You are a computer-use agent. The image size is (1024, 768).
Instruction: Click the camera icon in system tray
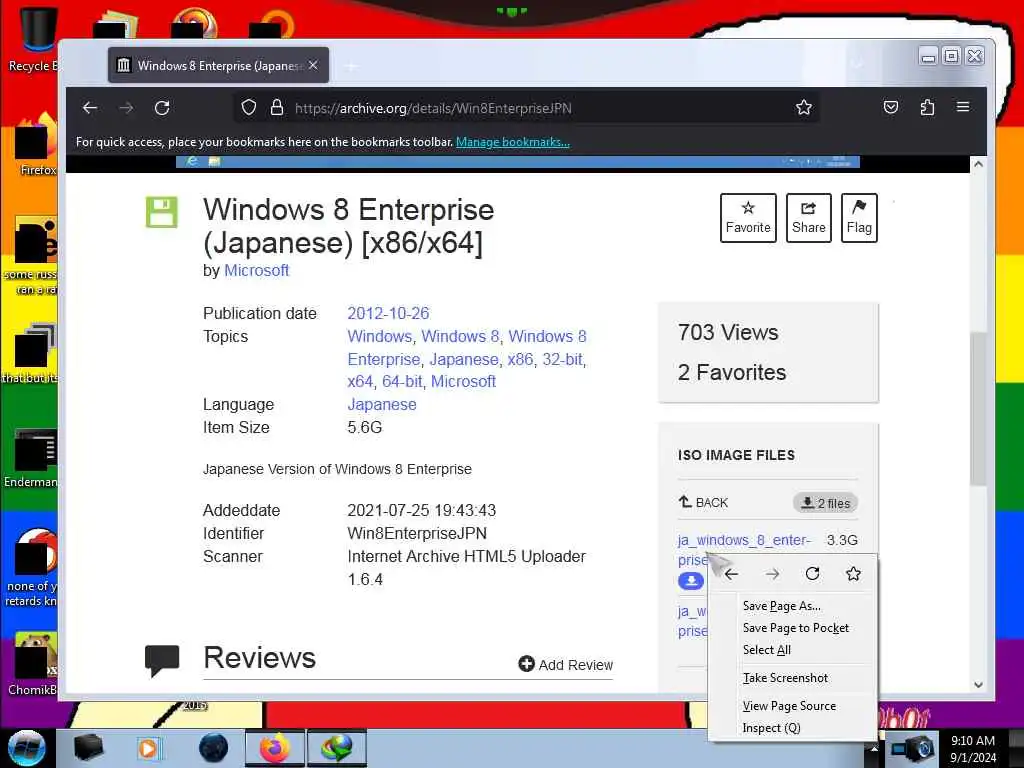[912, 749]
